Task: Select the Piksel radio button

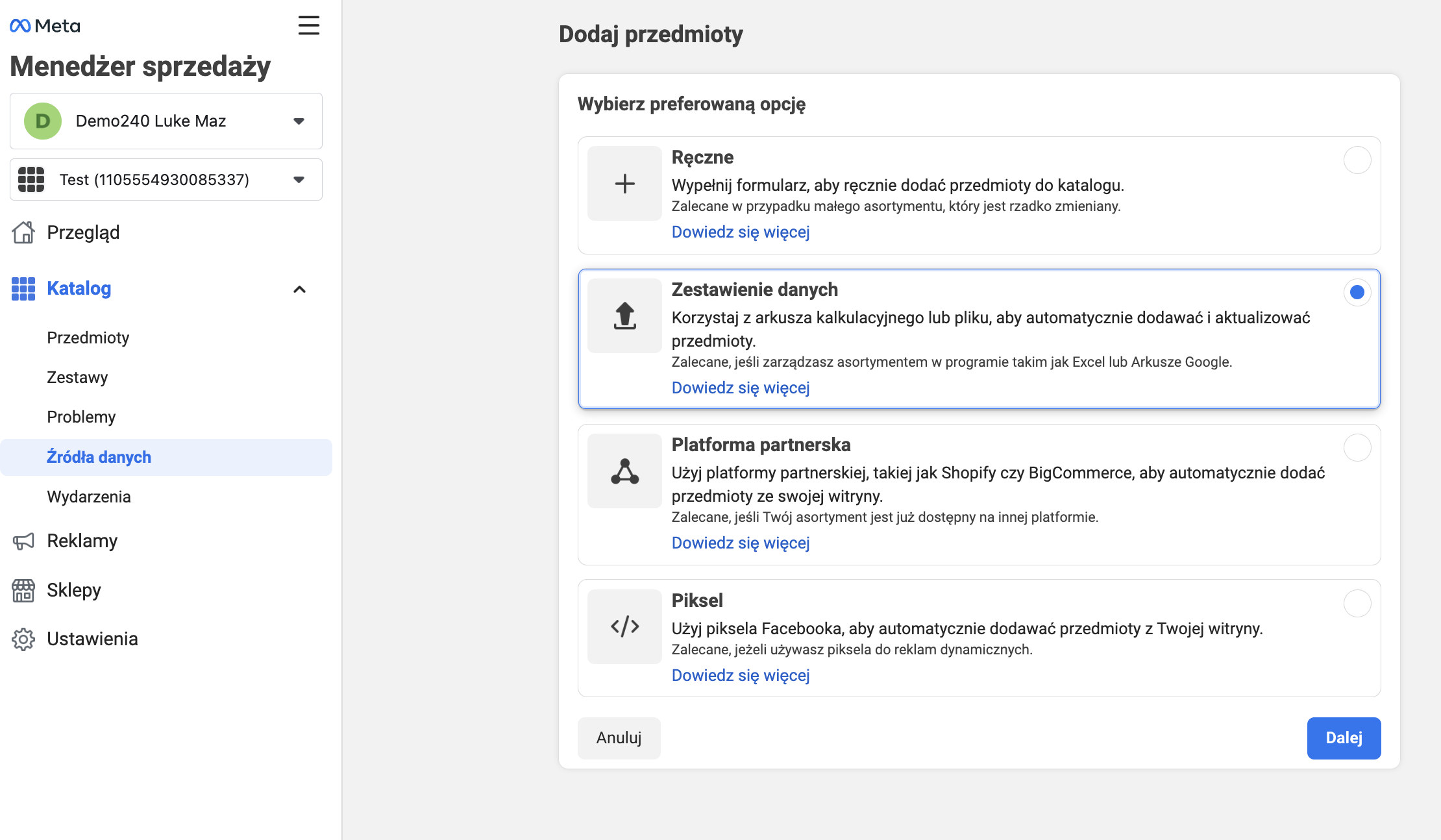Action: (1357, 604)
